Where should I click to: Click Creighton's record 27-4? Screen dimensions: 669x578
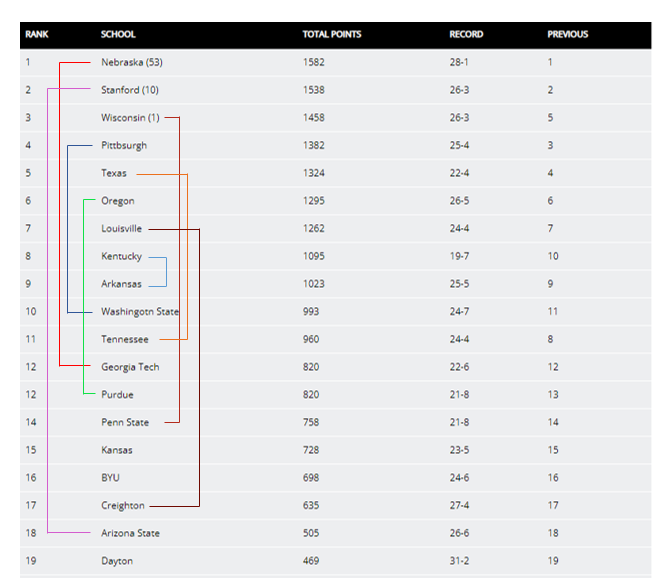(459, 506)
